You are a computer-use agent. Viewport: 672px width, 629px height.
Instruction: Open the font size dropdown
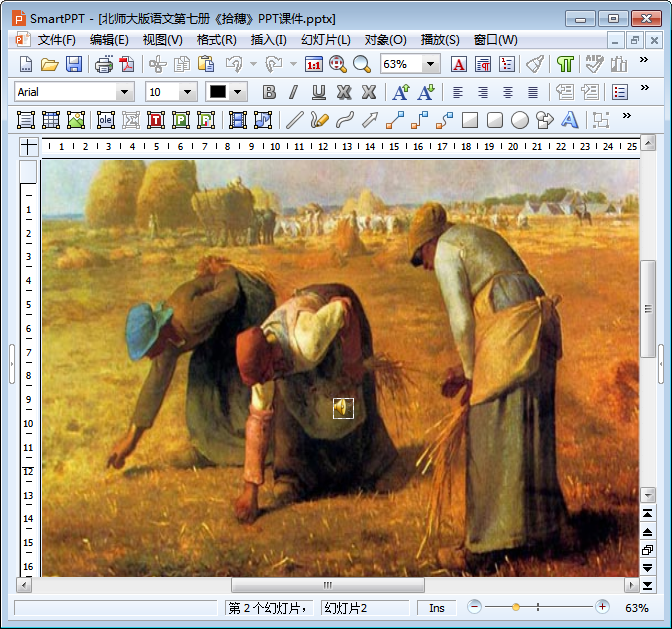(187, 92)
